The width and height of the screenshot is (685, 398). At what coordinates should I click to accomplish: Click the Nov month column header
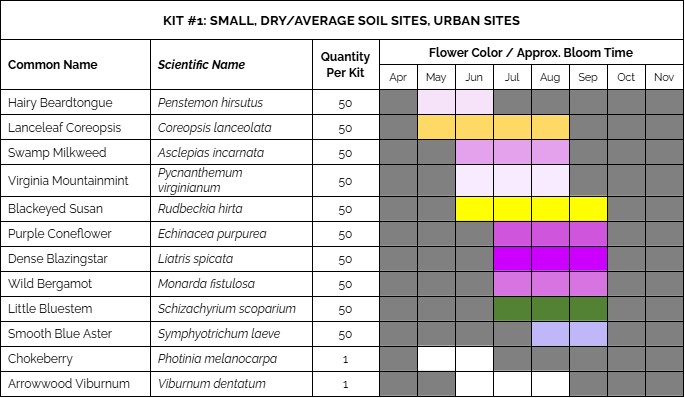(664, 77)
